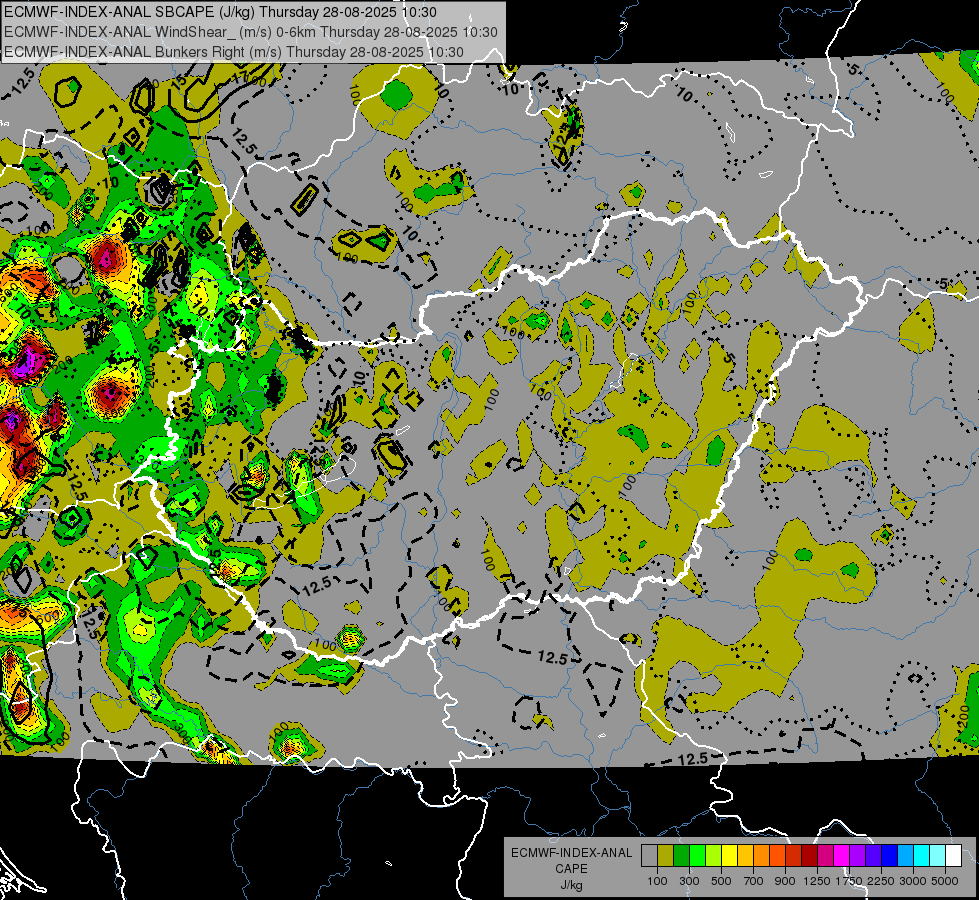Viewport: 979px width, 900px height.
Task: Click the legend value 1250
Action: [817, 881]
